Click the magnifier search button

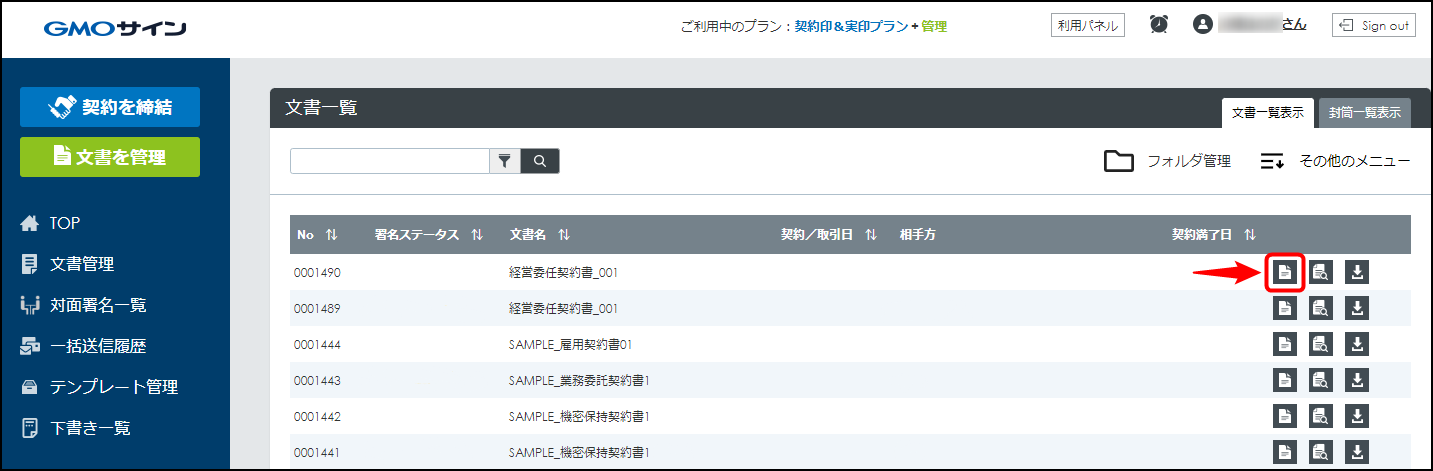pyautogui.click(x=540, y=161)
